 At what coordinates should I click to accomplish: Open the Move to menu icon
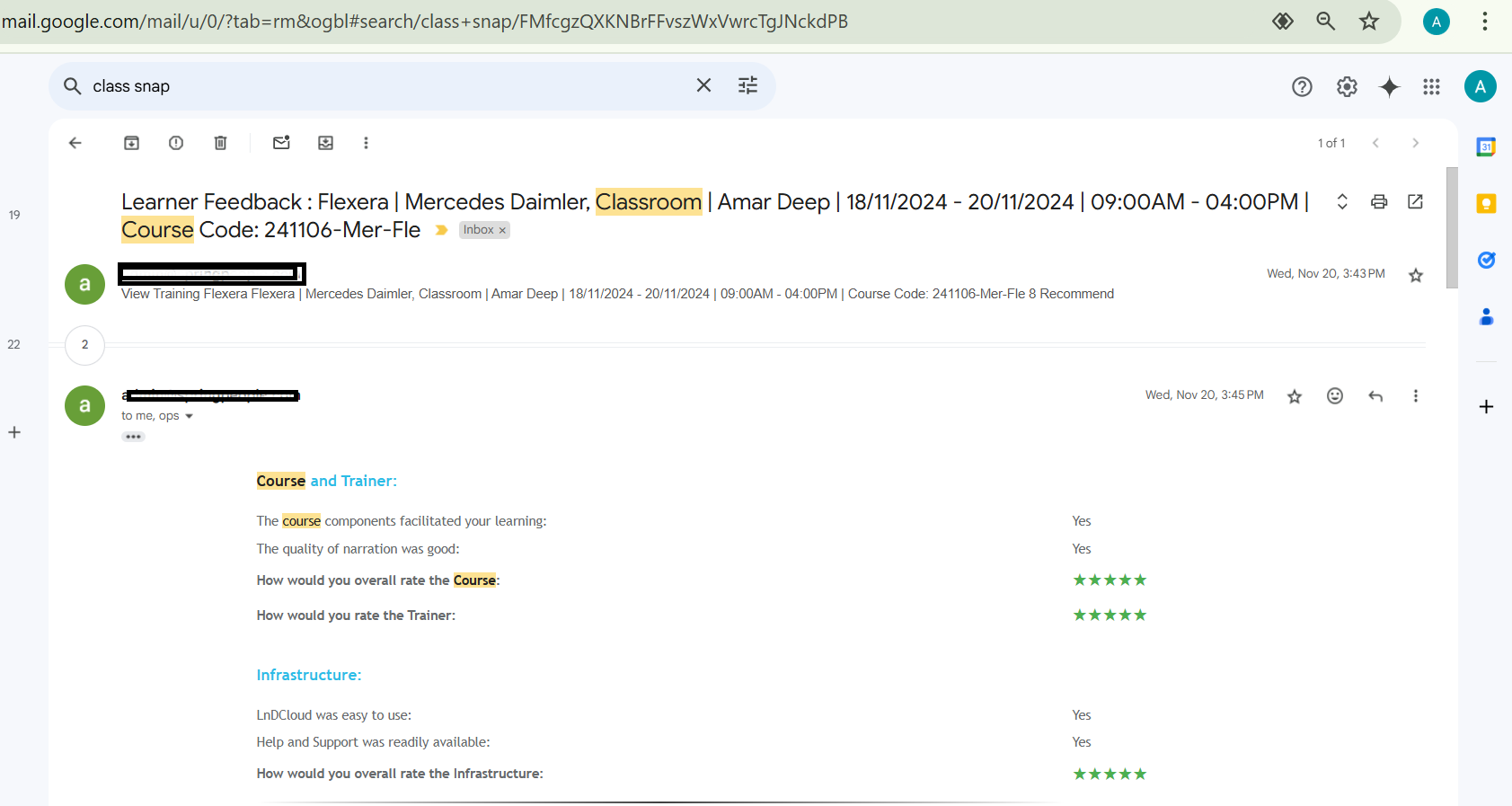point(326,143)
